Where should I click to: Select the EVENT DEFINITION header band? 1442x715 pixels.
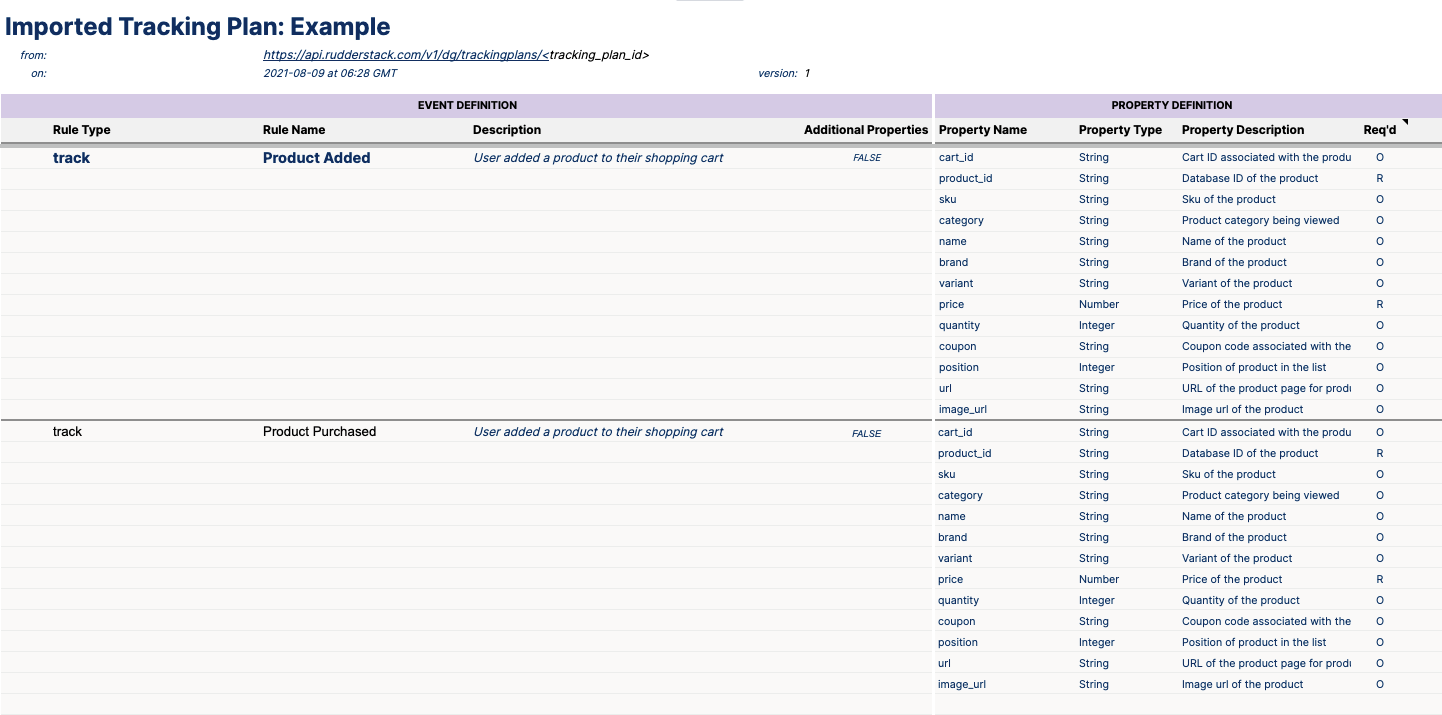(x=467, y=105)
